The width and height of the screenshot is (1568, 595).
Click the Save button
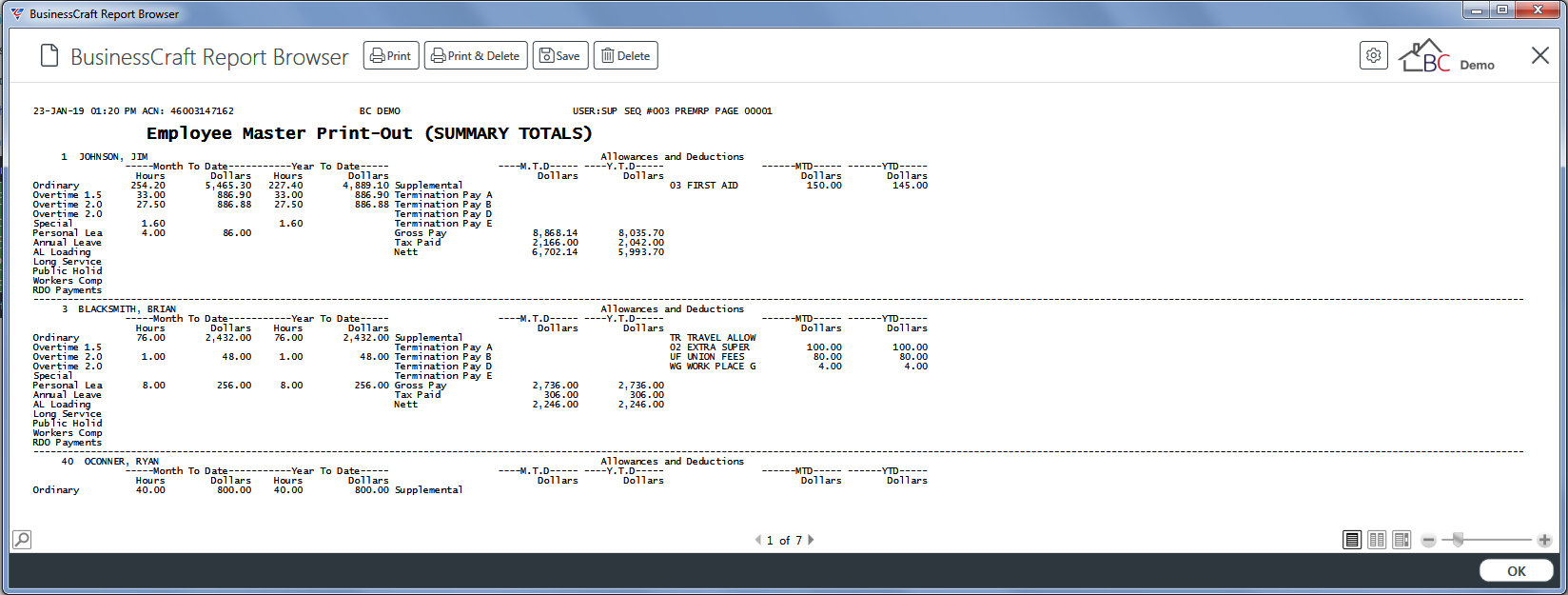point(560,55)
